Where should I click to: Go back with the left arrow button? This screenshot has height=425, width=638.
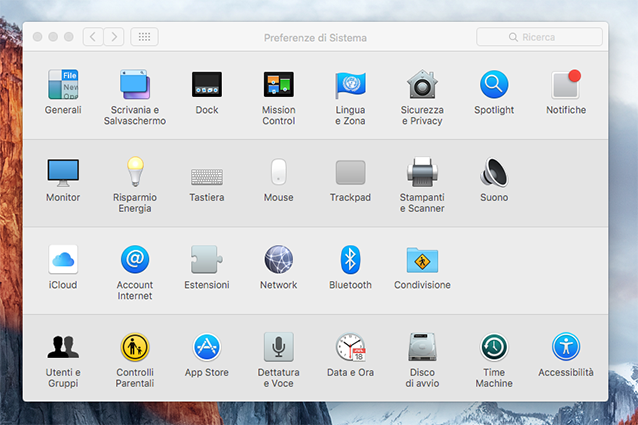click(93, 37)
